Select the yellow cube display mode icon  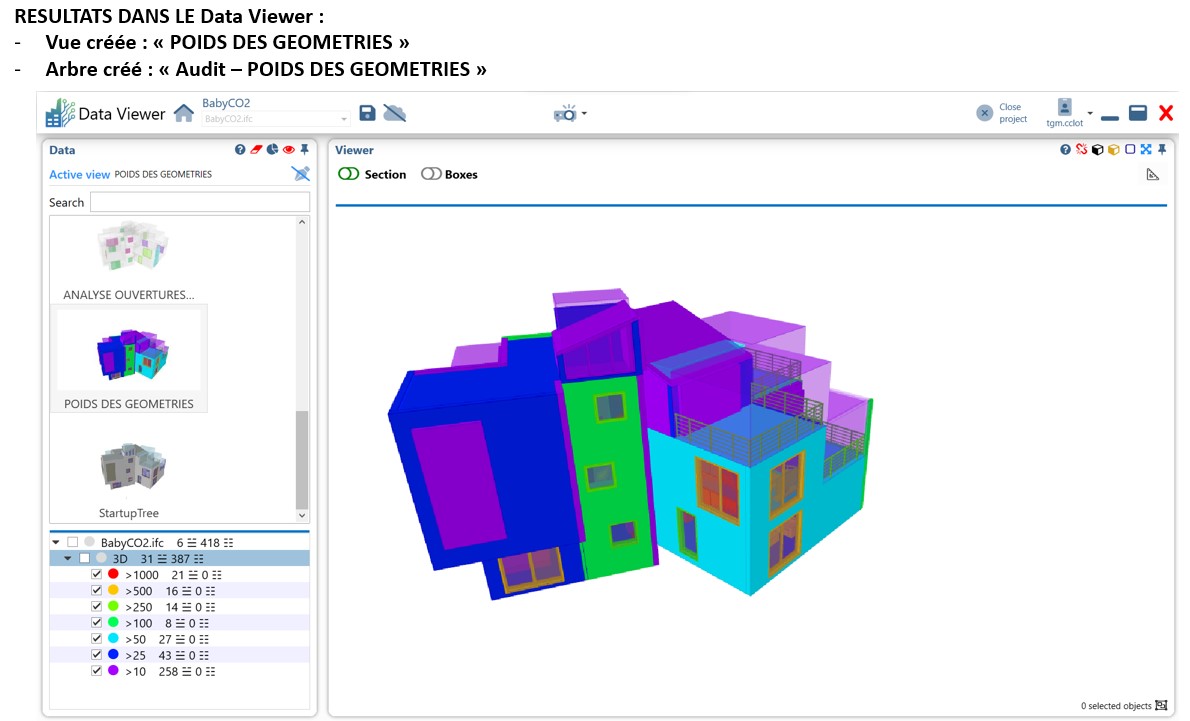click(1113, 150)
